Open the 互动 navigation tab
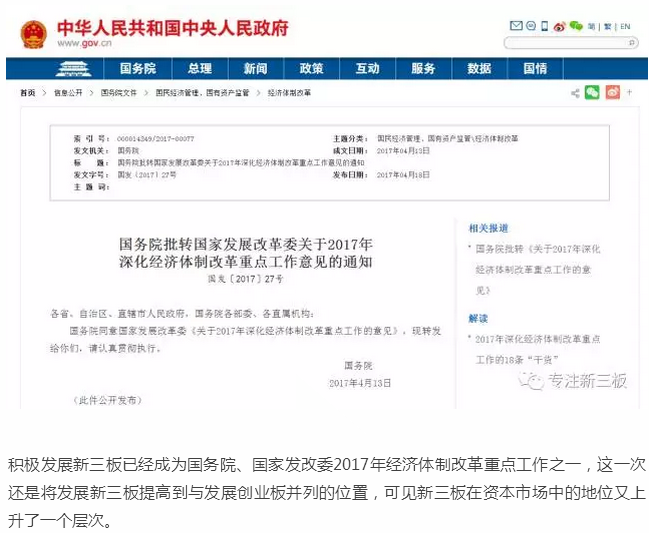The image size is (649, 533). click(367, 68)
